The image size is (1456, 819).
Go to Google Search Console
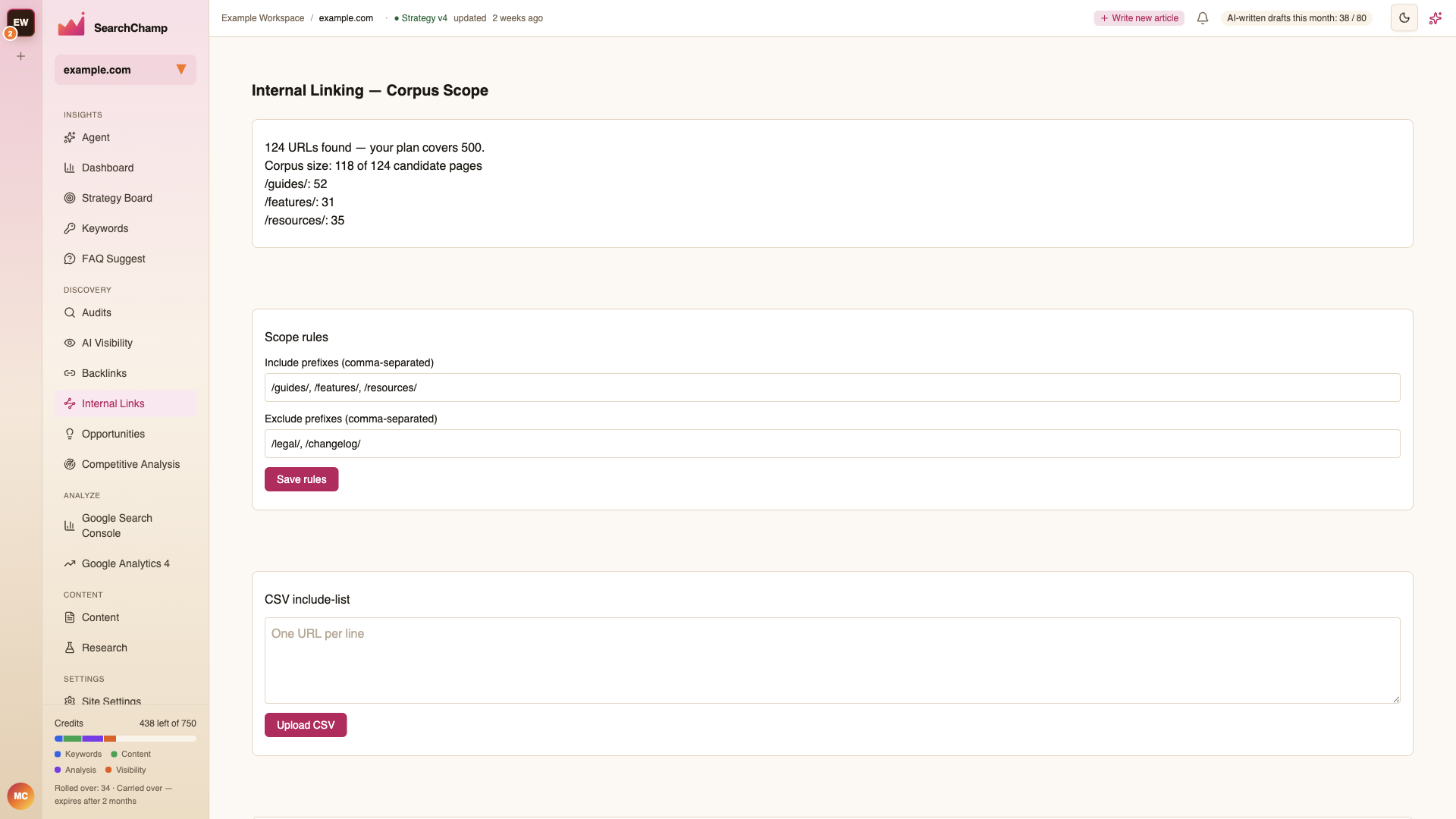pos(125,526)
